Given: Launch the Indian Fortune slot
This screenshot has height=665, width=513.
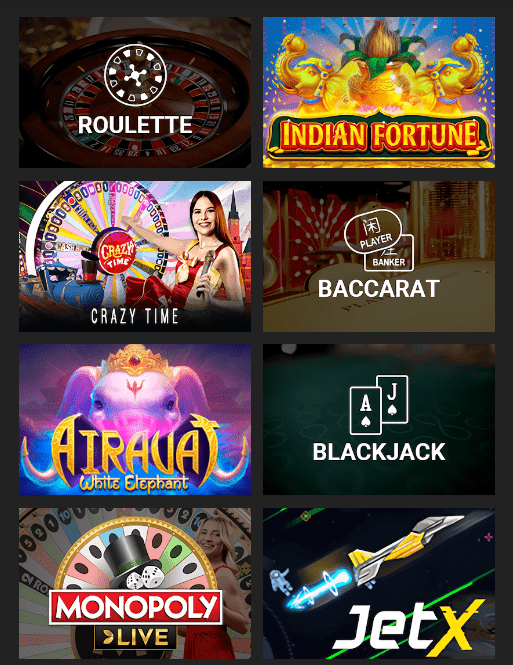Looking at the screenshot, I should [379, 92].
